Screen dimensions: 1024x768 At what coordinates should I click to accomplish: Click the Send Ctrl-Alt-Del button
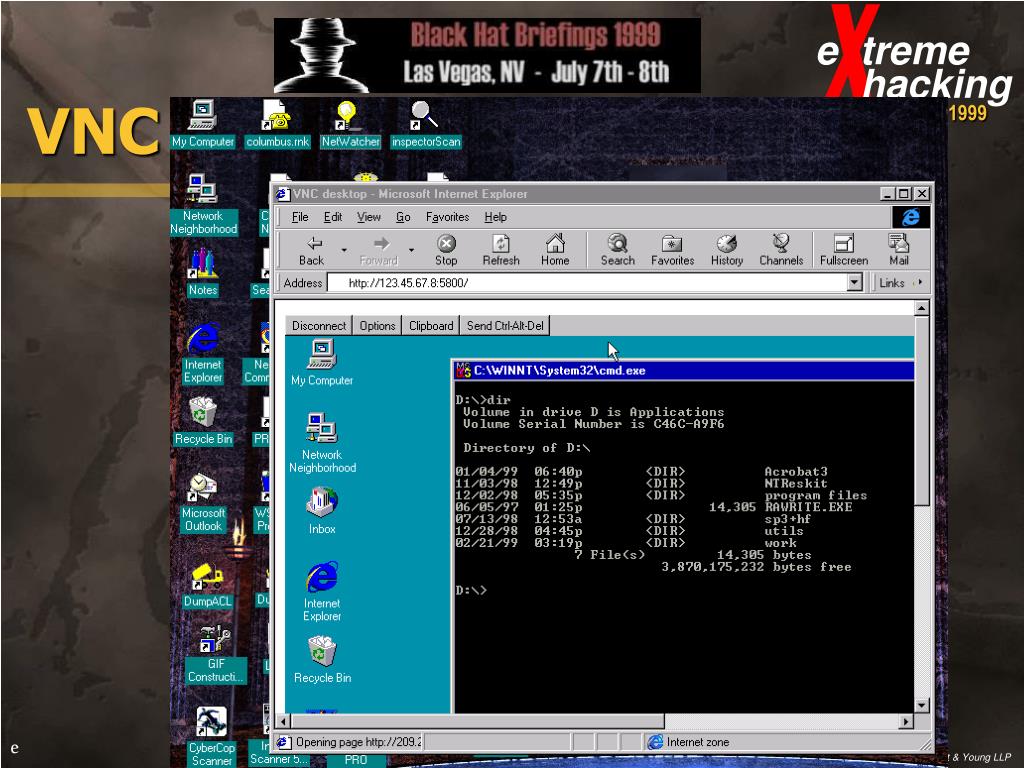505,325
